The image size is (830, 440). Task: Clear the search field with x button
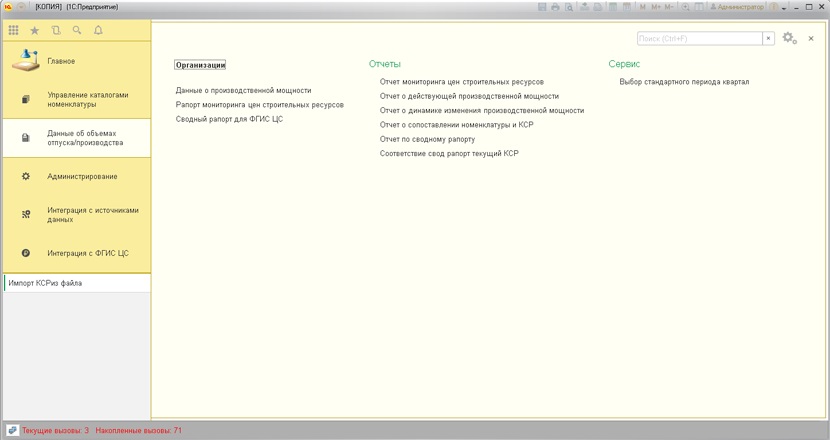point(769,38)
